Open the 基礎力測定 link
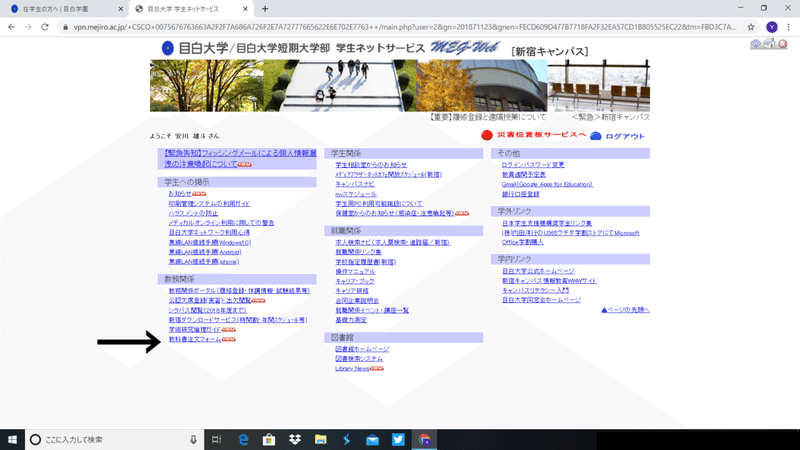The image size is (800, 450). pos(351,320)
